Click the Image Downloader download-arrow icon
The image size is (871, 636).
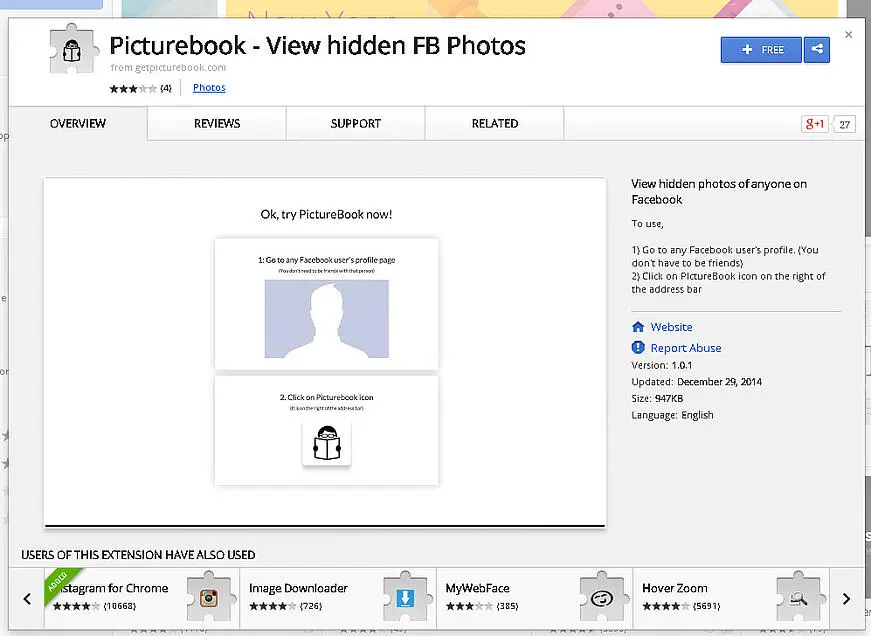tap(406, 598)
